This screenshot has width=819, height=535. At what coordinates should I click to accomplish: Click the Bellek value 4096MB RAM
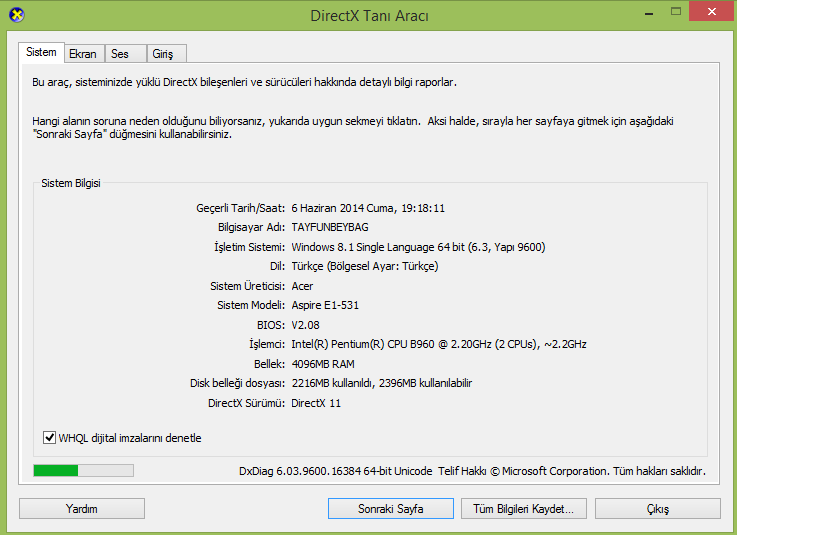[x=323, y=364]
